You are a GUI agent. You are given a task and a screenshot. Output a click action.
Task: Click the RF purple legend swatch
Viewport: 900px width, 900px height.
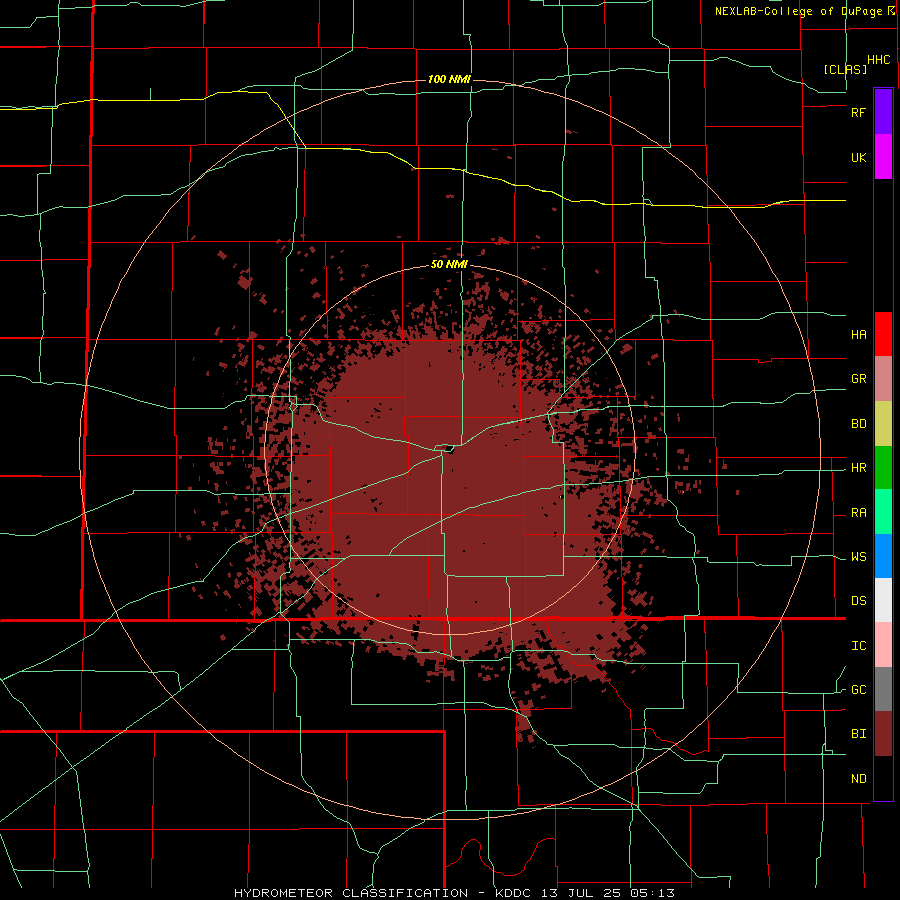click(883, 112)
